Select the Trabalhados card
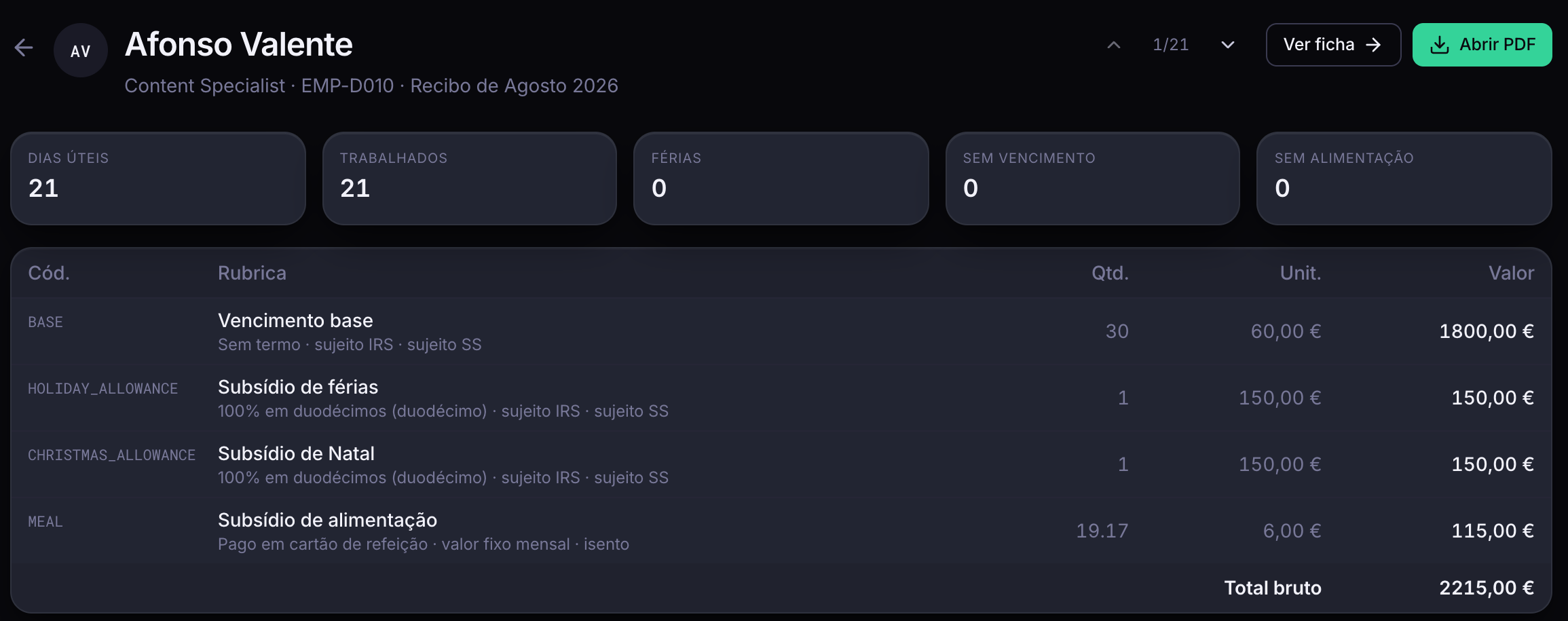The width and height of the screenshot is (1568, 621). click(470, 178)
